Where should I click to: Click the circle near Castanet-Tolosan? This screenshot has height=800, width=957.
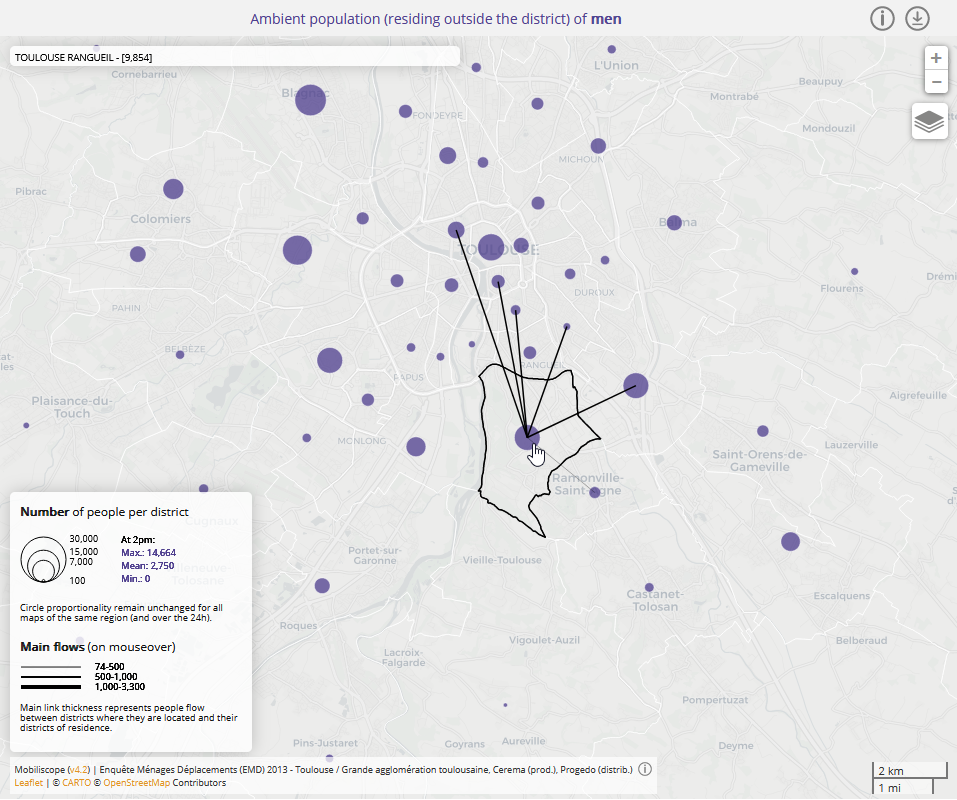(x=649, y=588)
